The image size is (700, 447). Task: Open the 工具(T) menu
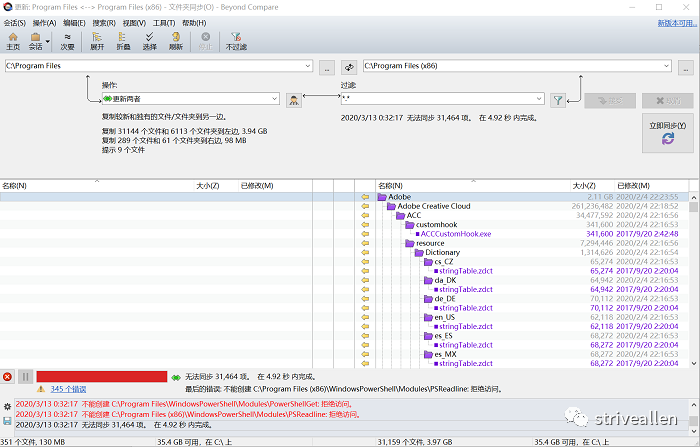tap(164, 23)
